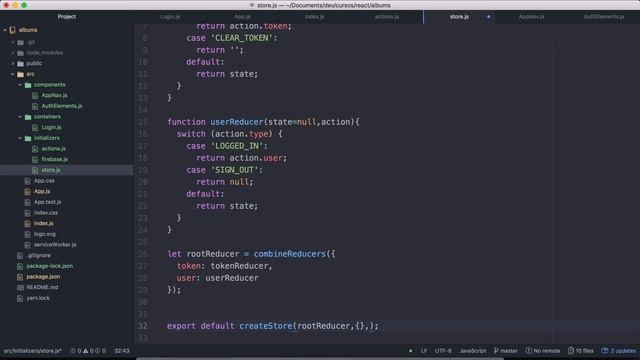Collapse the components folder chevron
The height and width of the screenshot is (360, 640).
point(20,85)
